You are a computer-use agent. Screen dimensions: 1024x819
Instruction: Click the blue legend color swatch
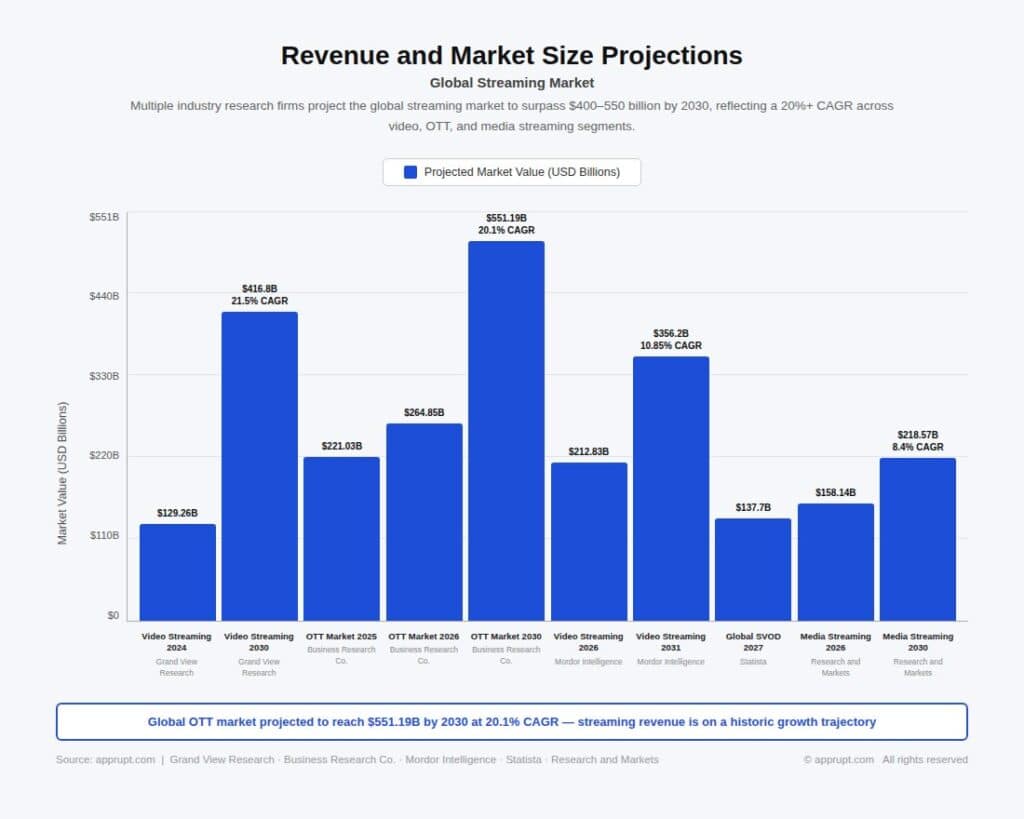(410, 172)
